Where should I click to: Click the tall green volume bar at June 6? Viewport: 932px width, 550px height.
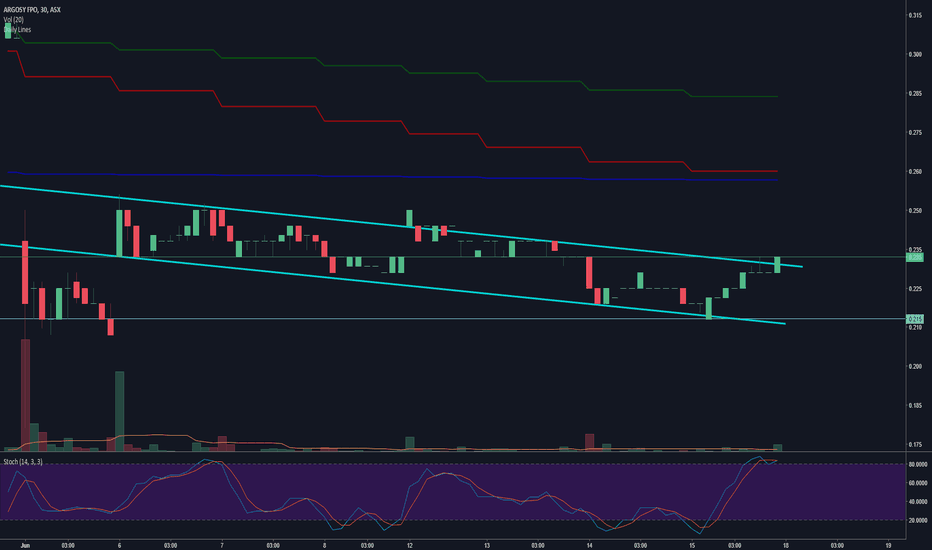[119, 411]
